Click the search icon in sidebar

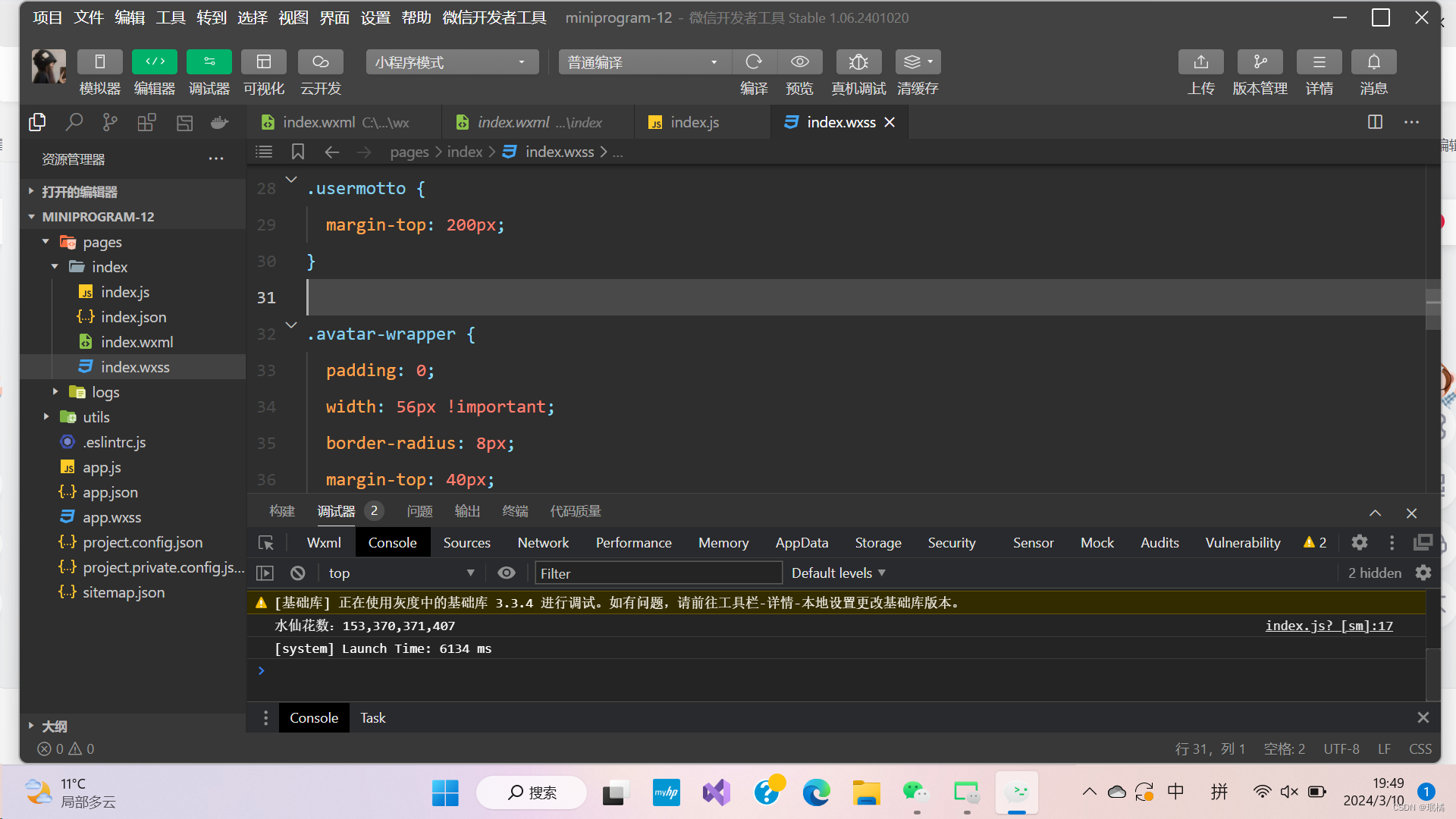coord(74,122)
